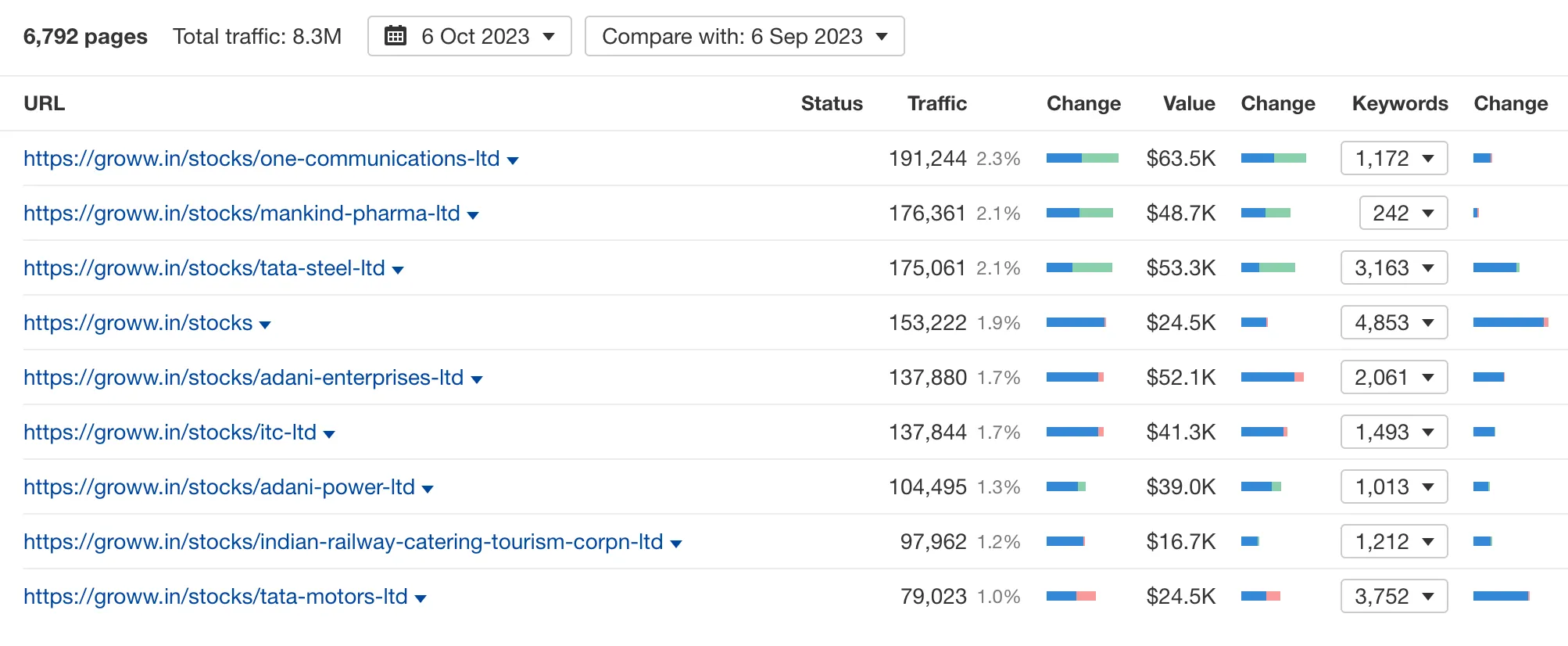
Task: Click the keywords change bar for groww.in/stocks
Action: (x=1511, y=322)
